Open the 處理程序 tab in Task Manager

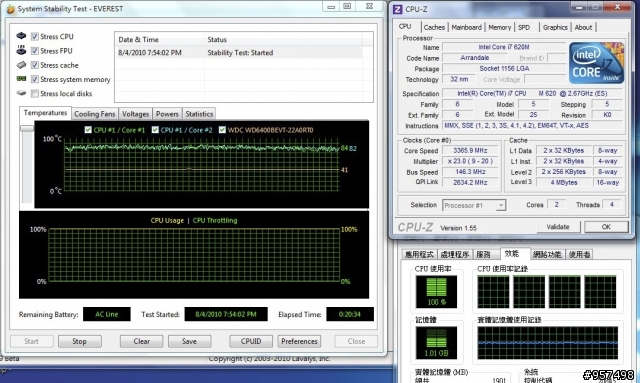[455, 254]
